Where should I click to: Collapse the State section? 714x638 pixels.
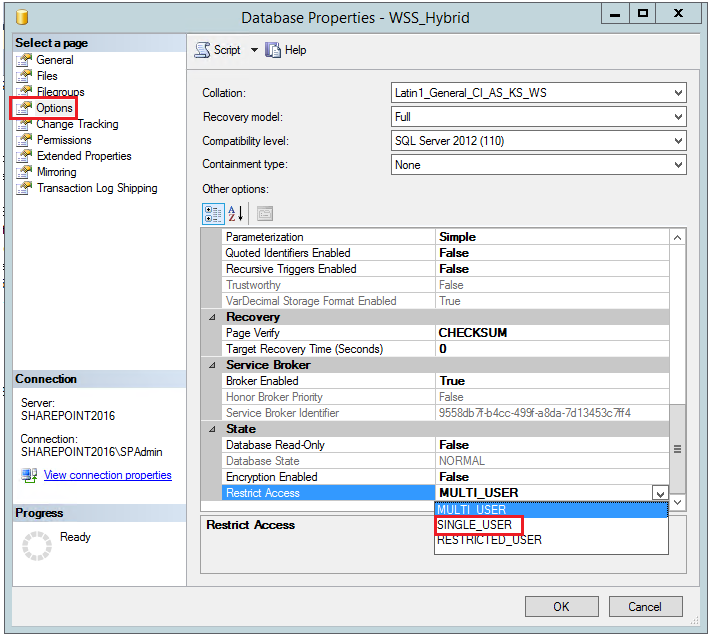pyautogui.click(x=212, y=429)
